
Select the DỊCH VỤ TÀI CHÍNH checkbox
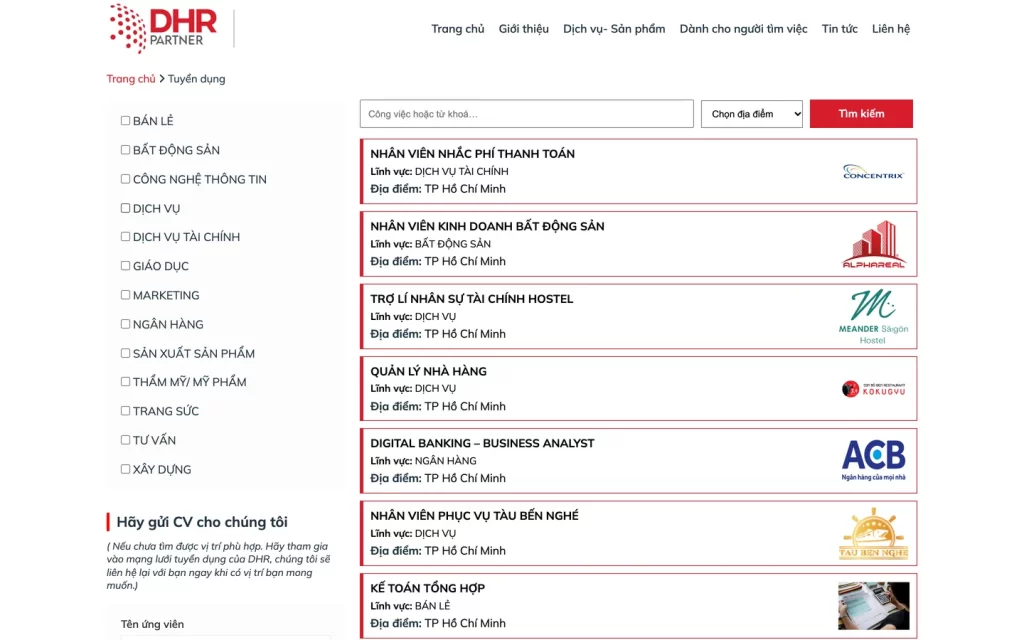(x=125, y=236)
